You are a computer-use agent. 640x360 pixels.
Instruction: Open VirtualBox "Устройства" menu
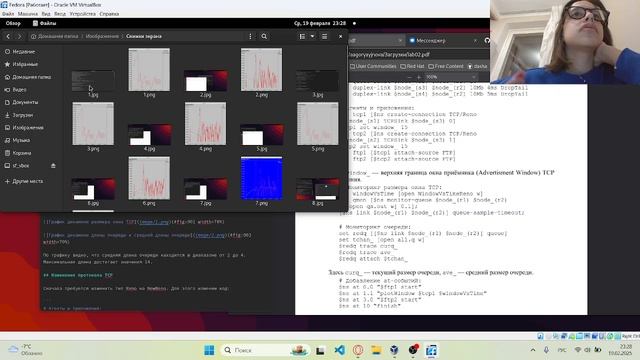[82, 13]
